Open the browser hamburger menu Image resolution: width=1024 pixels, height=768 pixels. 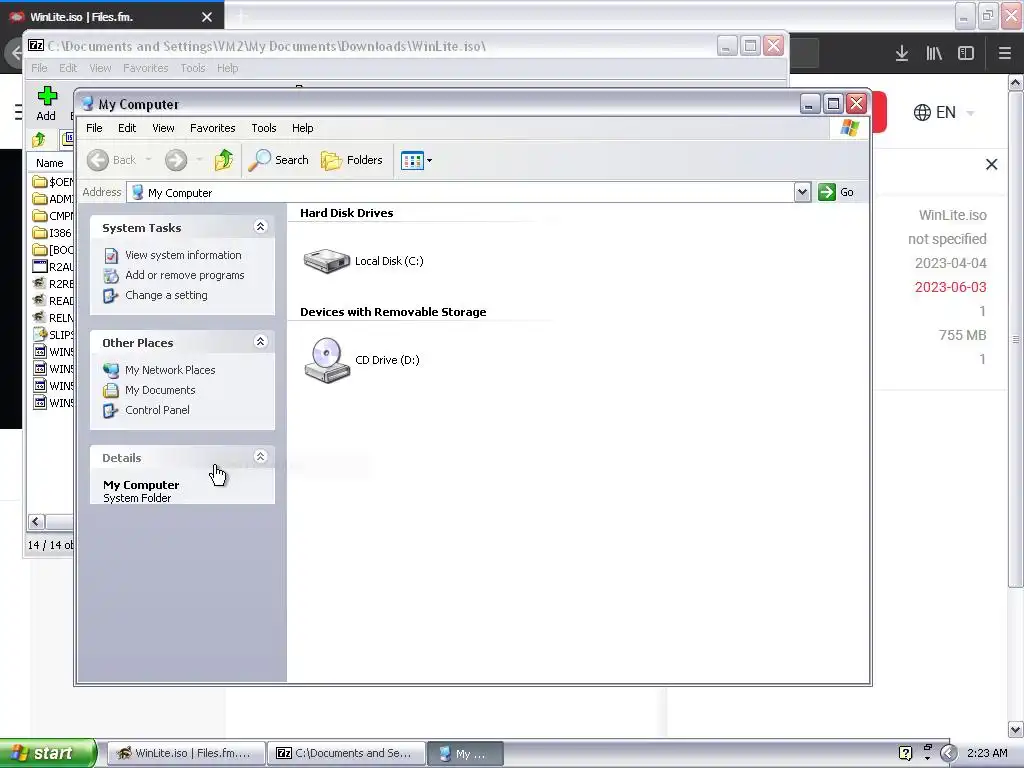(1005, 54)
